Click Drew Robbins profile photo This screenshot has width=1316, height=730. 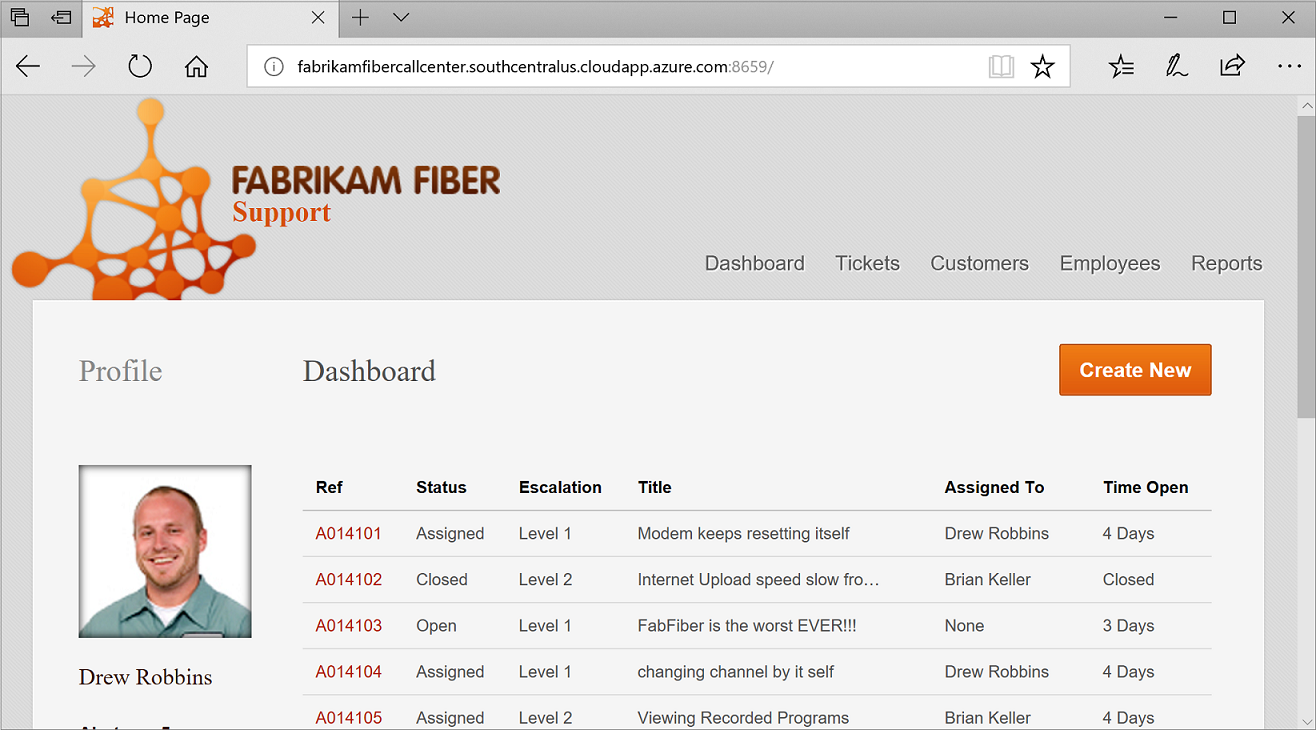click(164, 551)
